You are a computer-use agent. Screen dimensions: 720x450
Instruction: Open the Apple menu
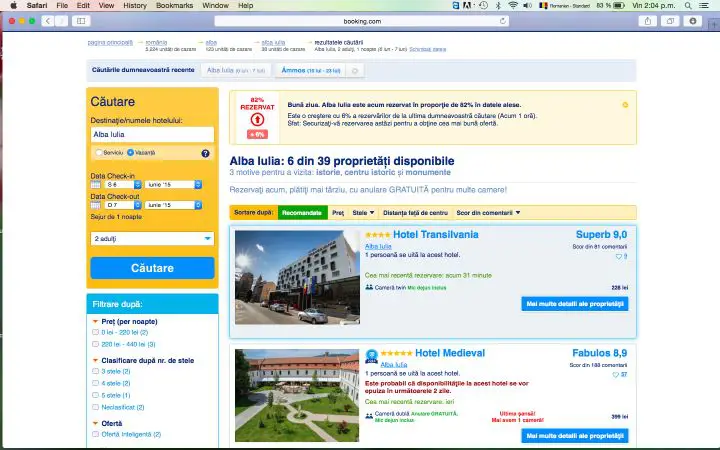coord(13,6)
